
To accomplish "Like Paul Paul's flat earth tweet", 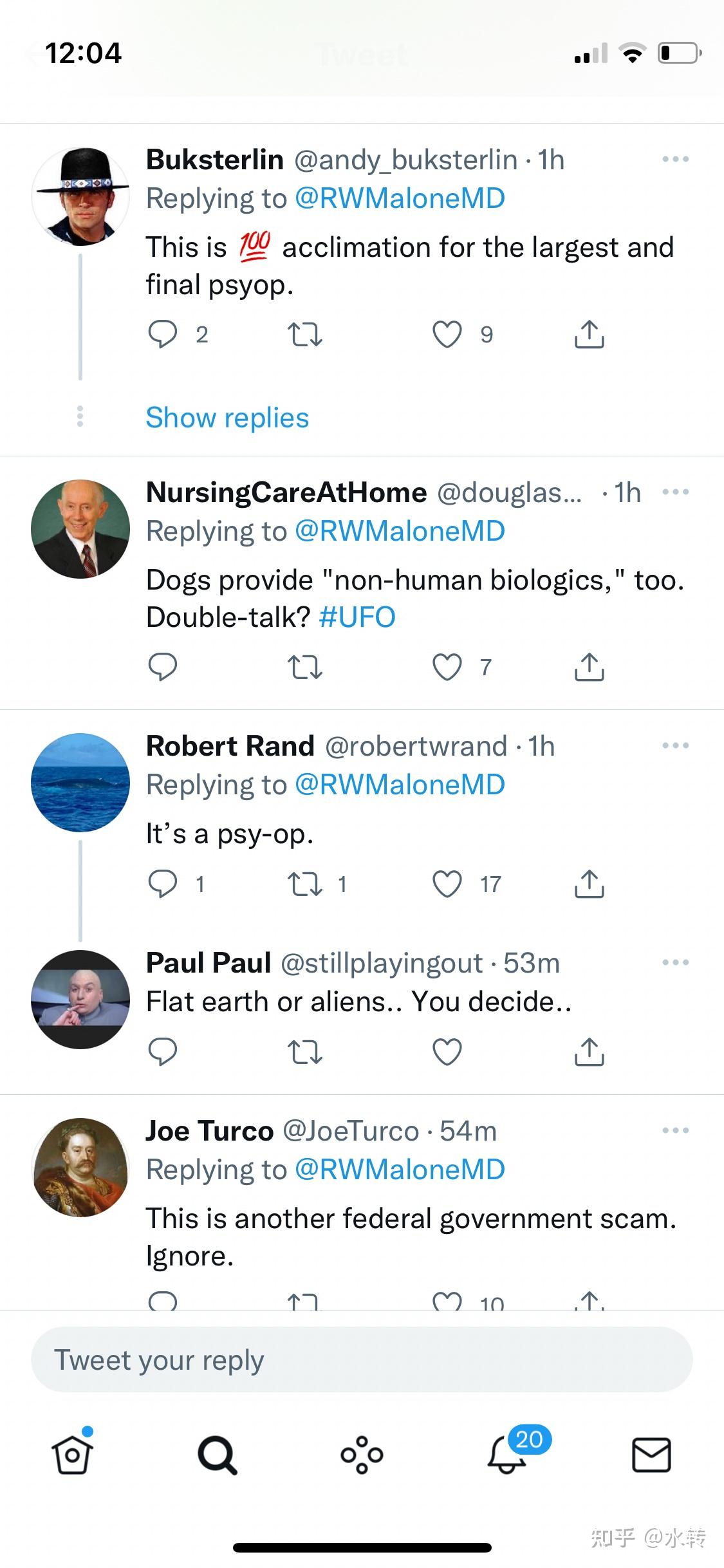I will coord(447,1052).
